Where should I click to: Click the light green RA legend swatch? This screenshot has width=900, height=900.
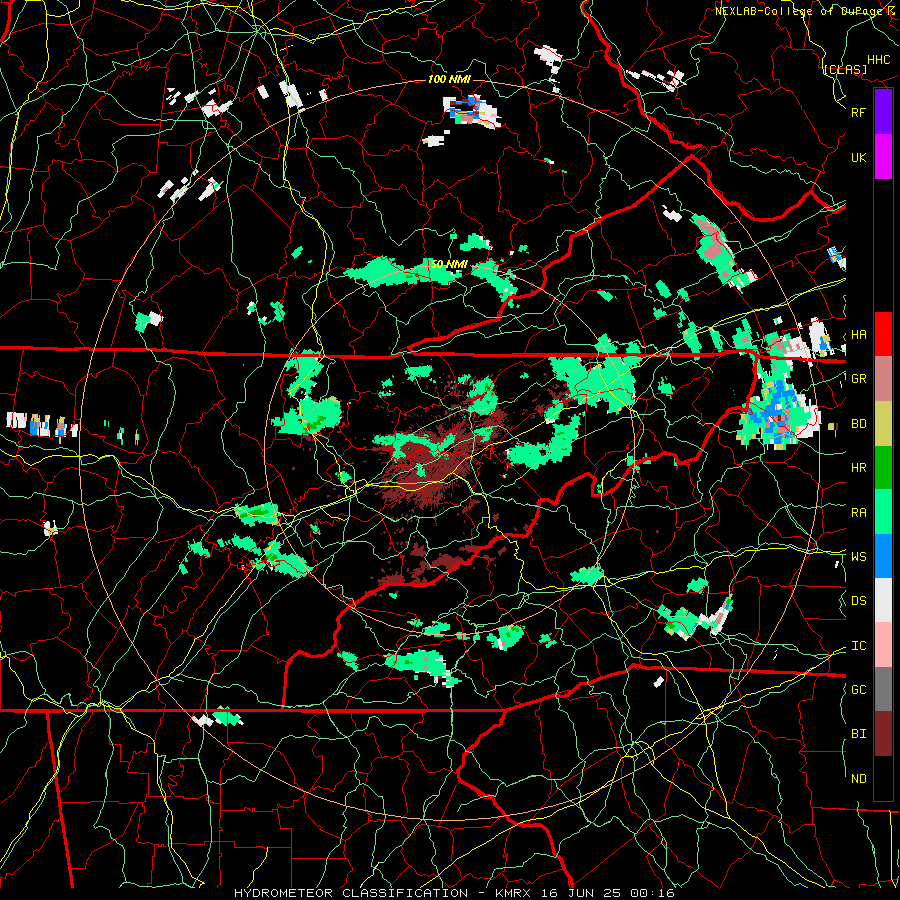pyautogui.click(x=883, y=512)
